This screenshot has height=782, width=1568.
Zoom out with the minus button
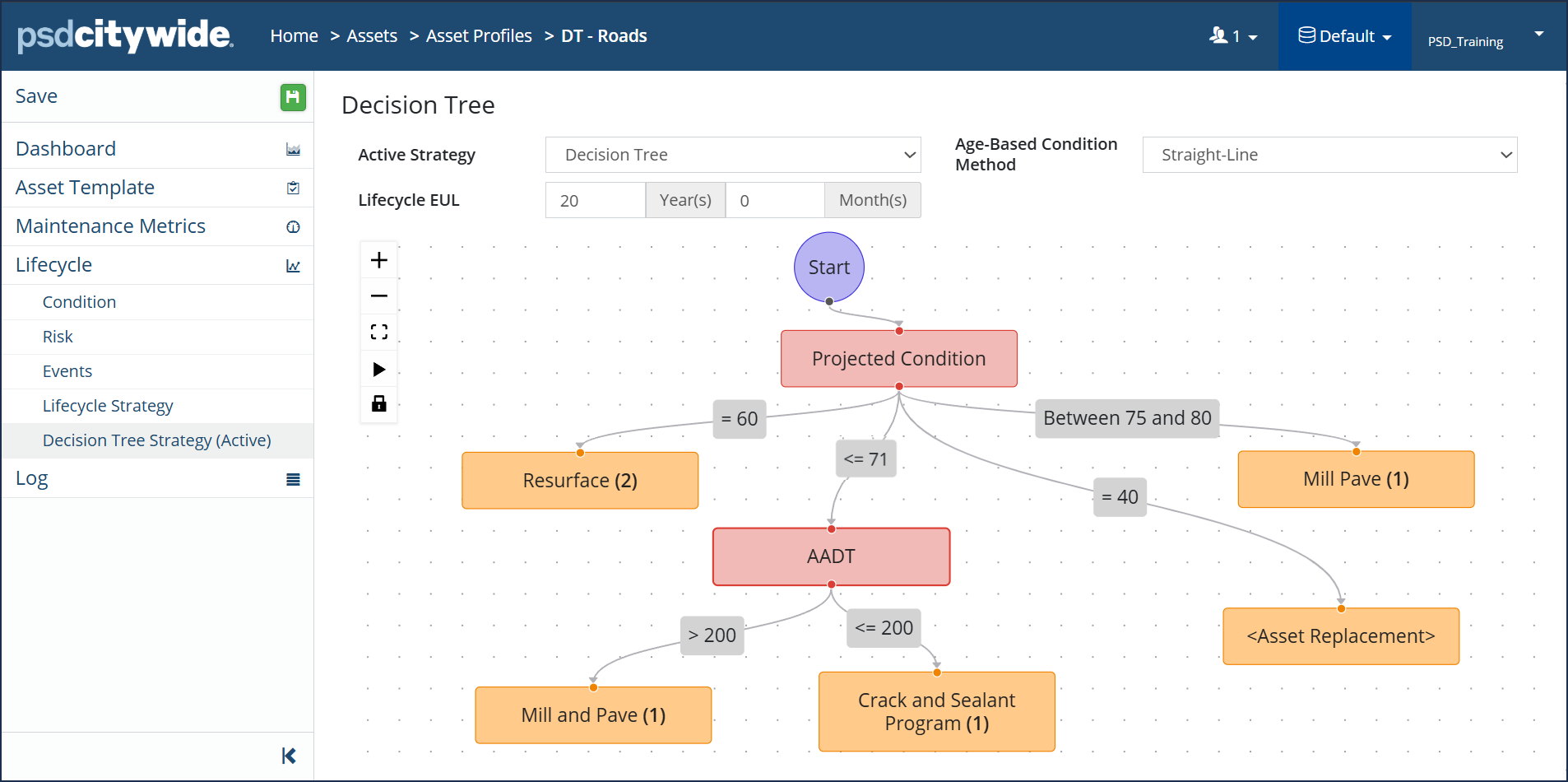[379, 296]
